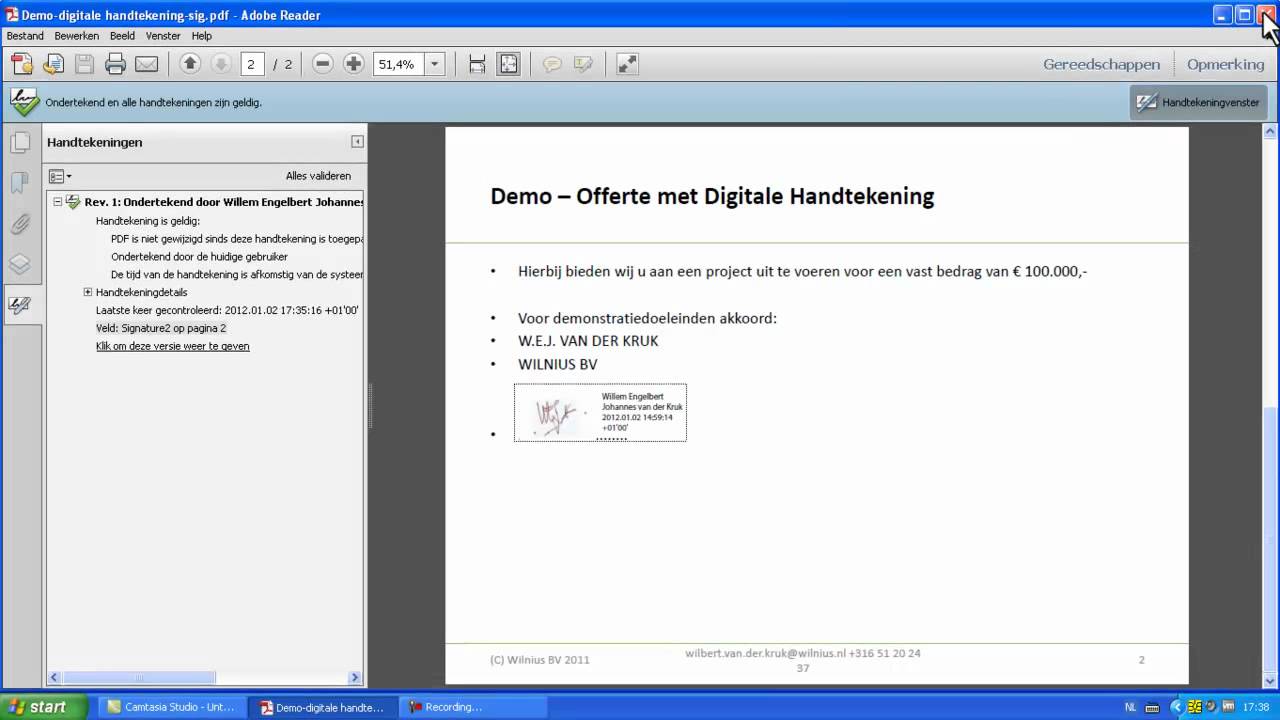Click the clock showing 17:38

point(1255,707)
